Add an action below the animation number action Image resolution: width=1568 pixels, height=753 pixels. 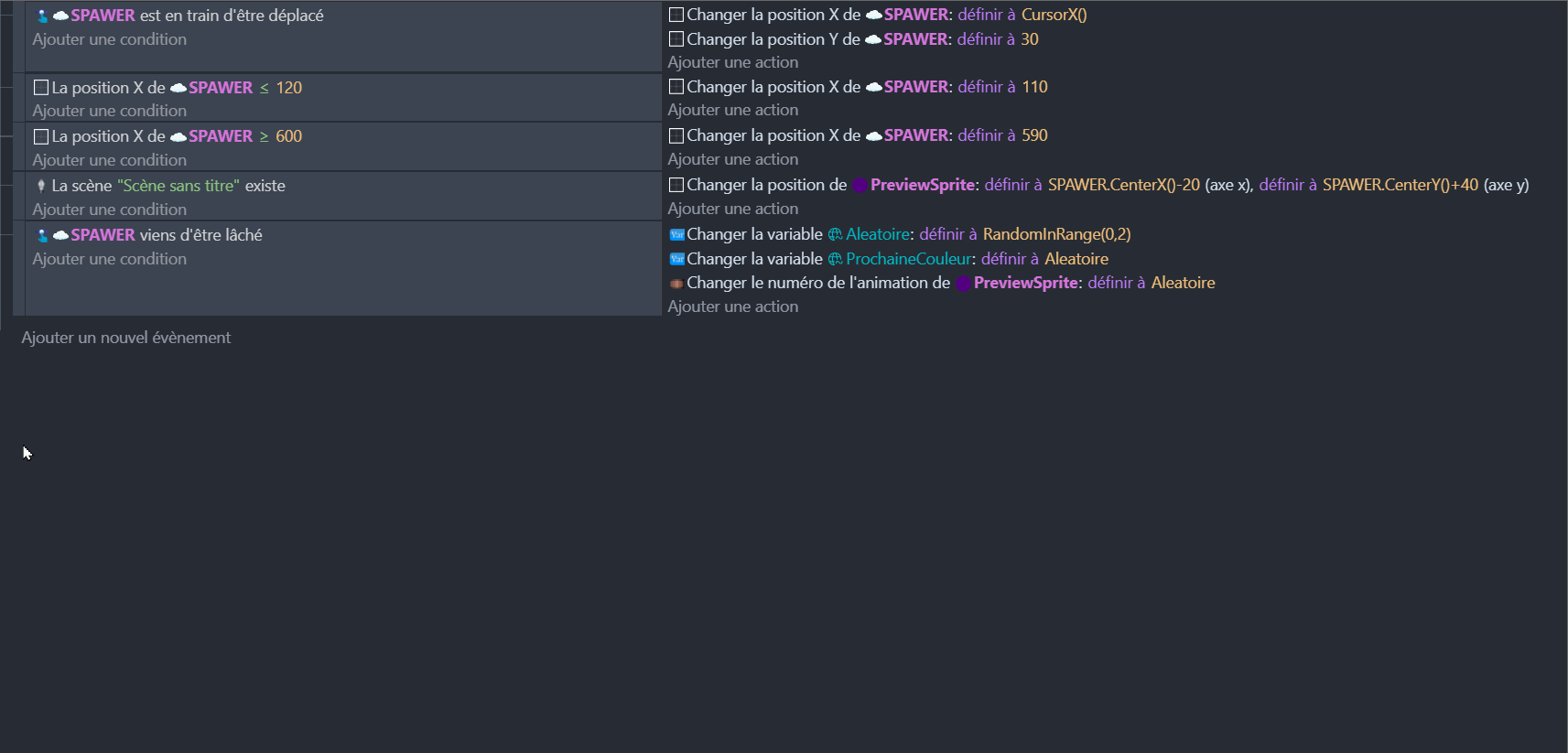tap(733, 307)
